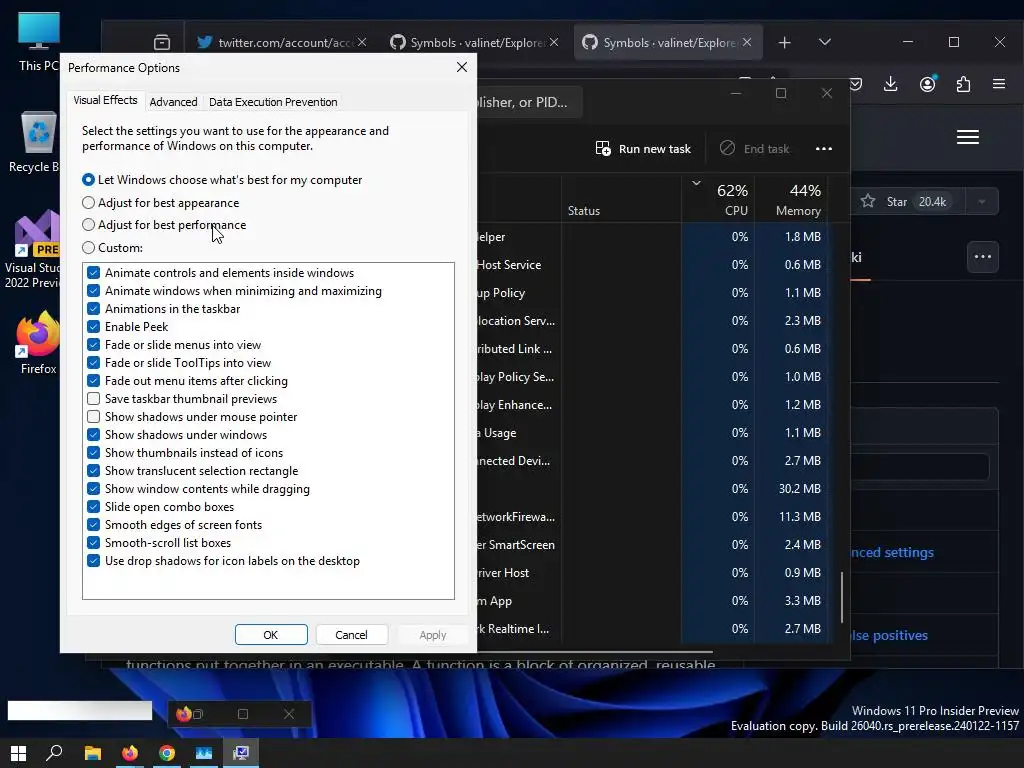Screen dimensions: 1024x768
Task: Open Visual Studio 2022 Preview desktop shortcut
Action: [x=34, y=250]
